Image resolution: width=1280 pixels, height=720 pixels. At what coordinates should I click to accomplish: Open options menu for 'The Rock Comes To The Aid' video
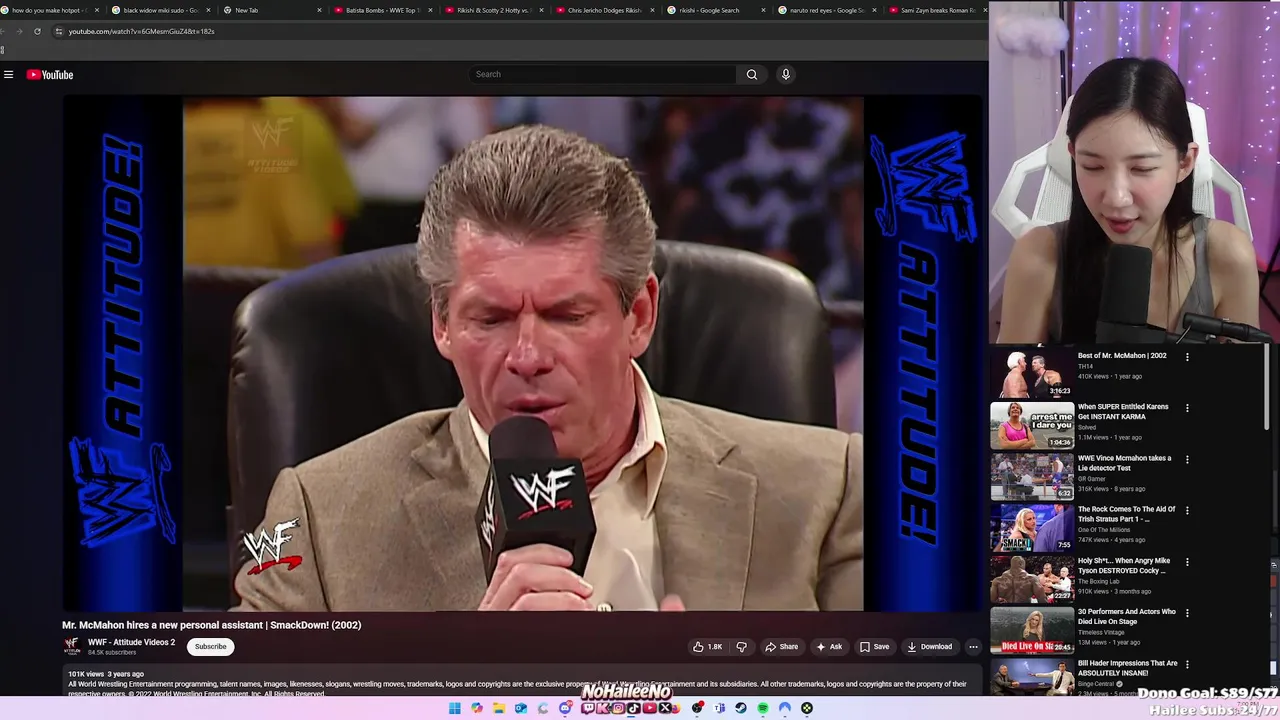(1187, 511)
